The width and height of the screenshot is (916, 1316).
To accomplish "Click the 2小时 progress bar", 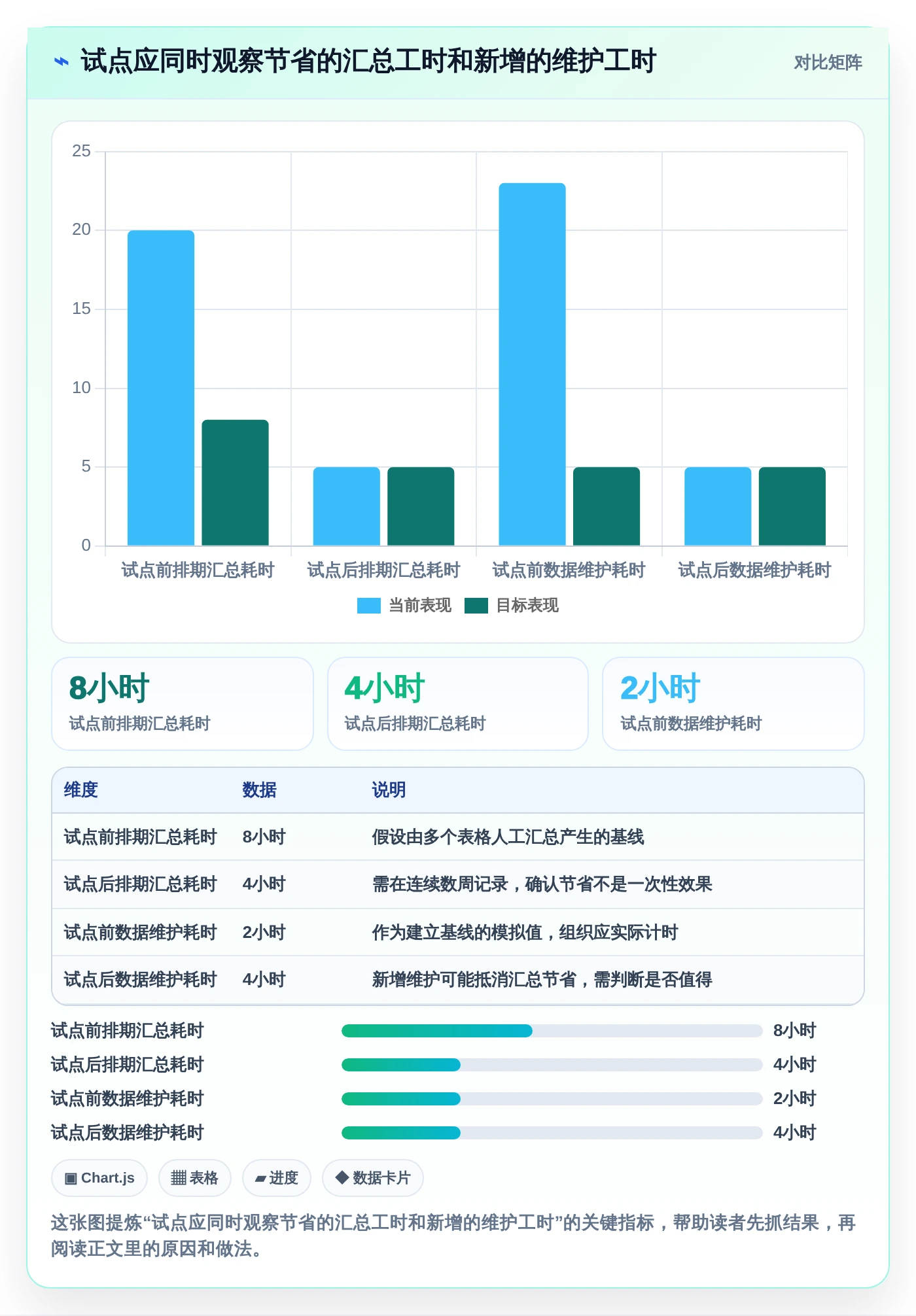I will point(552,1099).
